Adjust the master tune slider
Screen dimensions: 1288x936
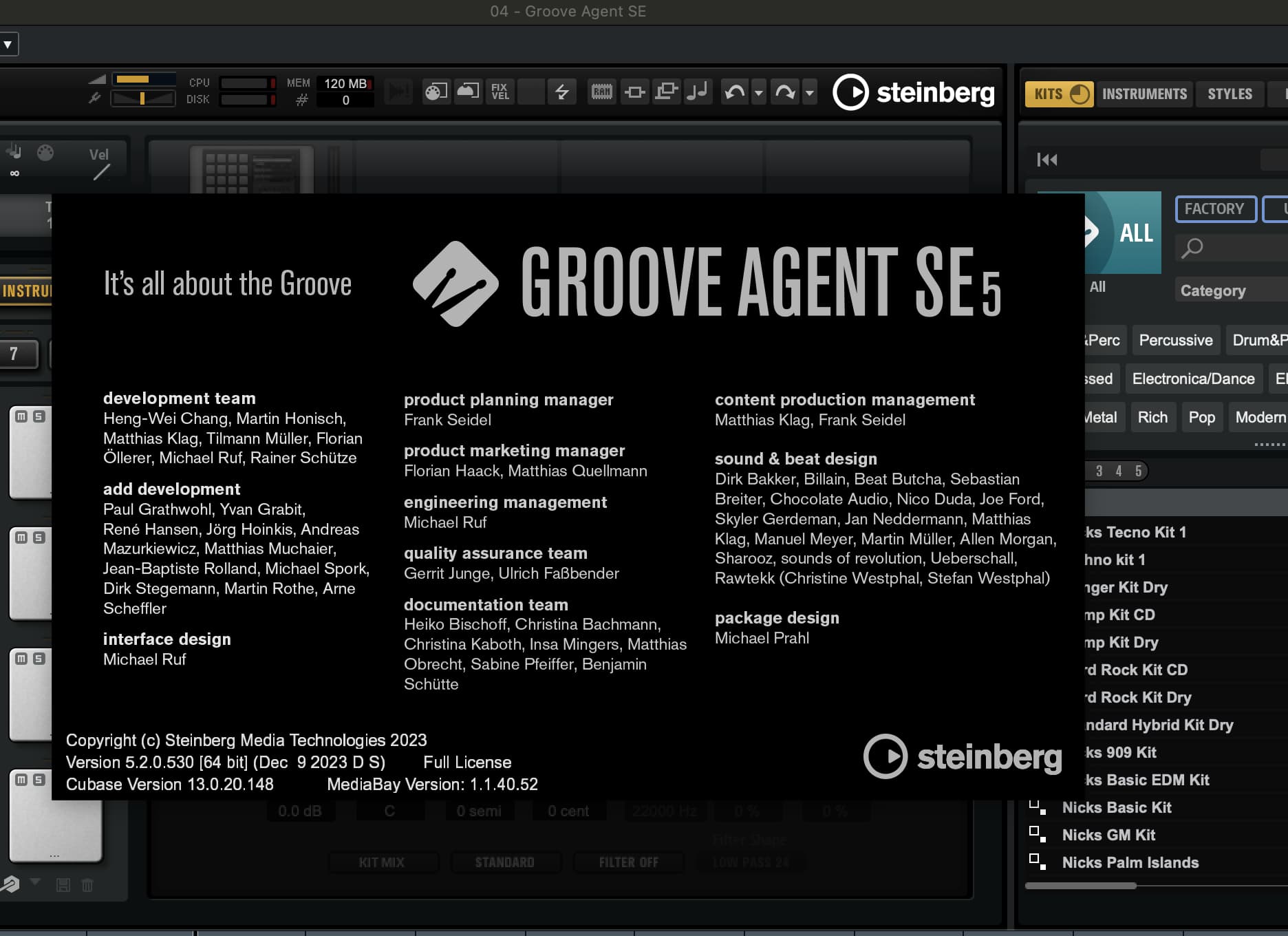[143, 98]
